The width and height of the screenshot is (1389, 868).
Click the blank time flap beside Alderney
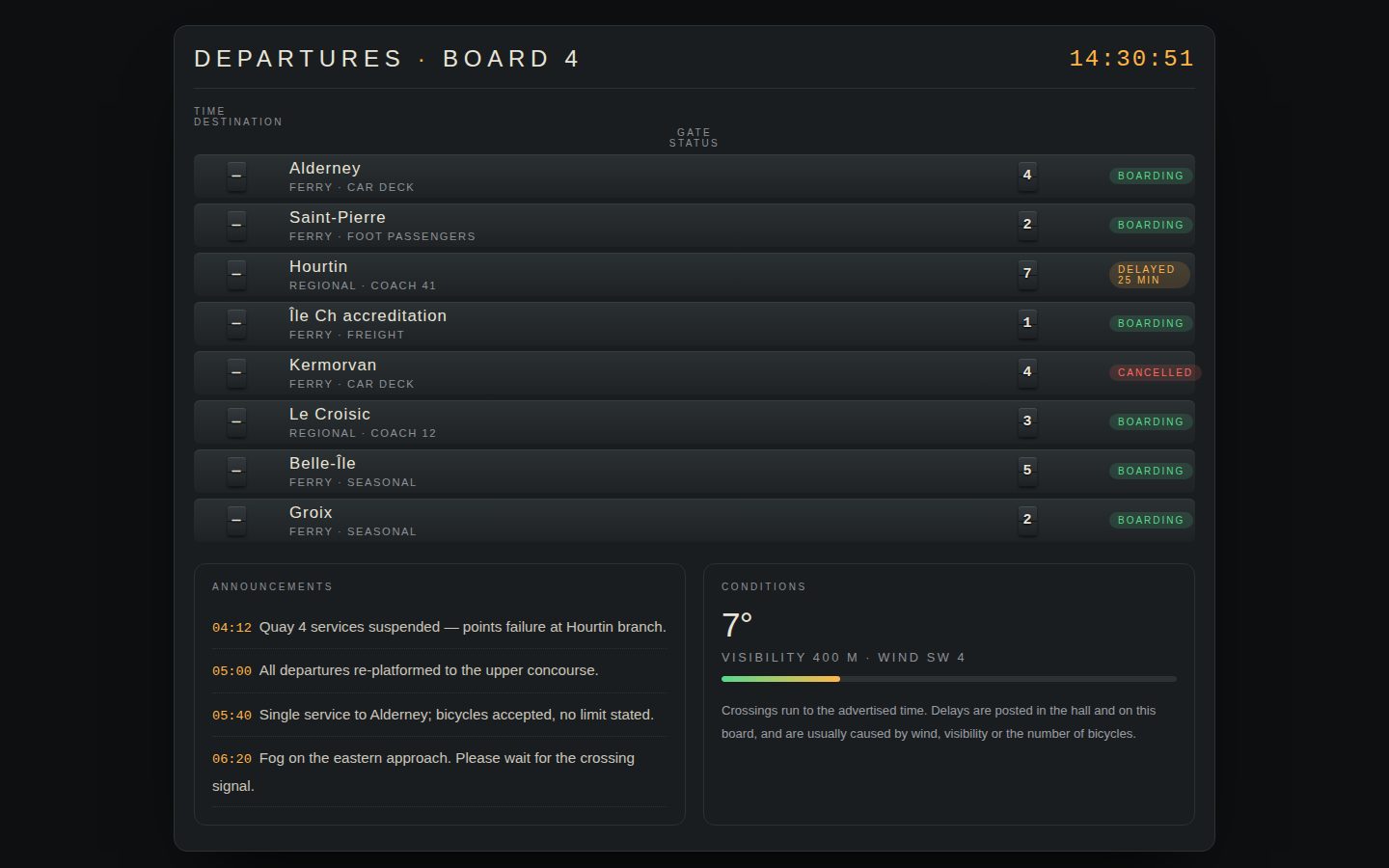(x=236, y=176)
